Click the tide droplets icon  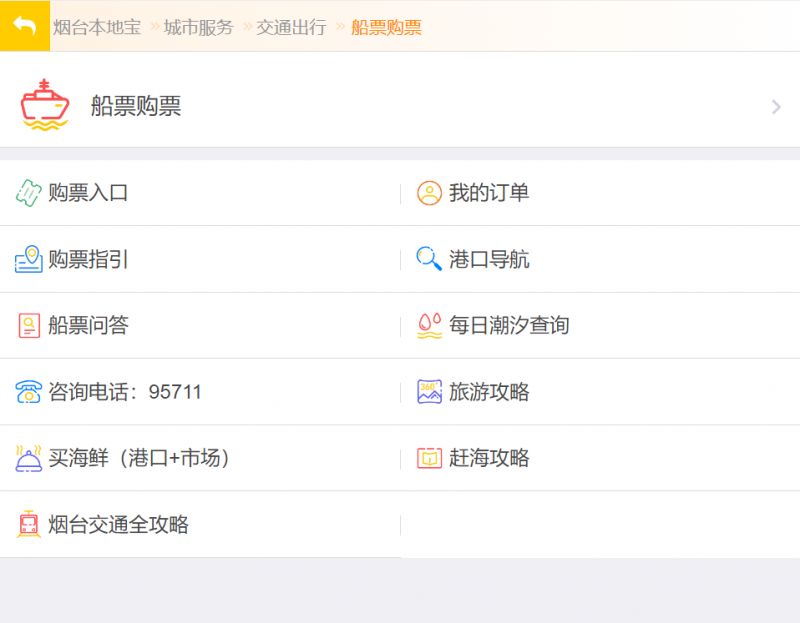[429, 326]
